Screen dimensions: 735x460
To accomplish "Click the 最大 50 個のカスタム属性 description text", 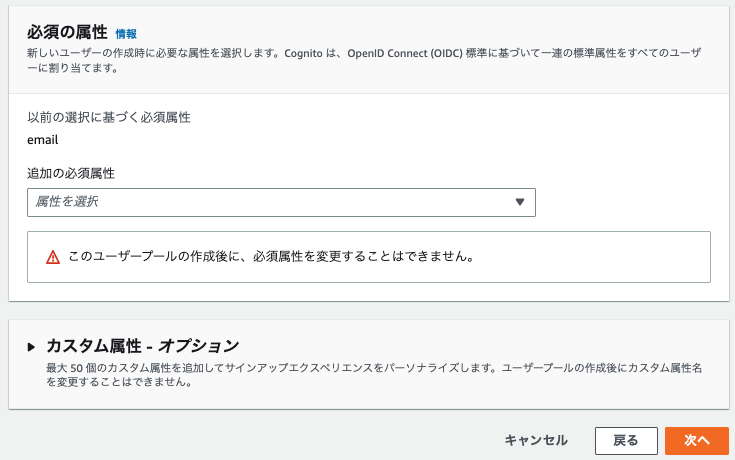I will (x=374, y=375).
